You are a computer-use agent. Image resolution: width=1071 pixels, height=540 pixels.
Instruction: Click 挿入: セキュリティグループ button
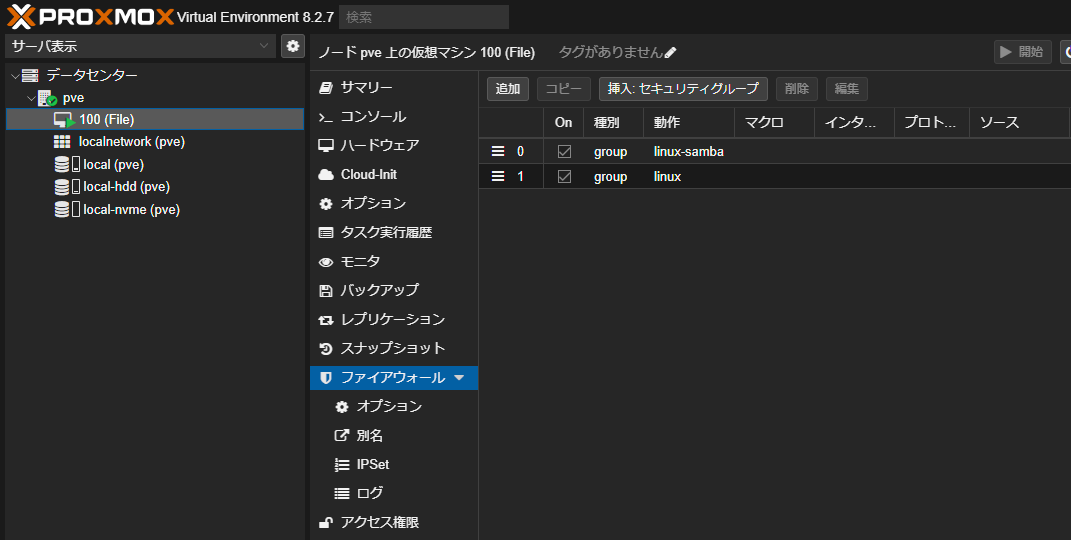coord(683,89)
